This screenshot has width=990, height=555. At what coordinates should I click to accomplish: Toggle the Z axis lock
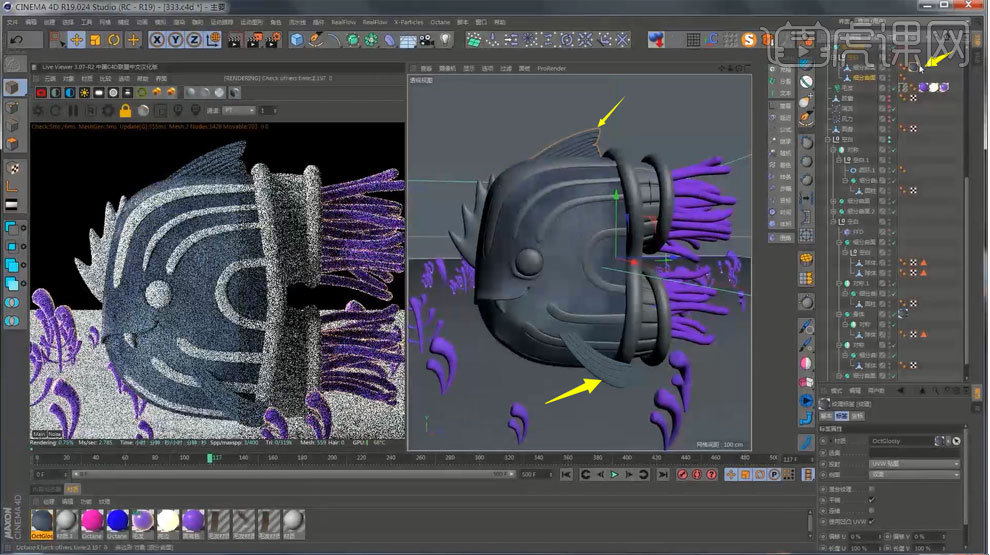click(194, 40)
